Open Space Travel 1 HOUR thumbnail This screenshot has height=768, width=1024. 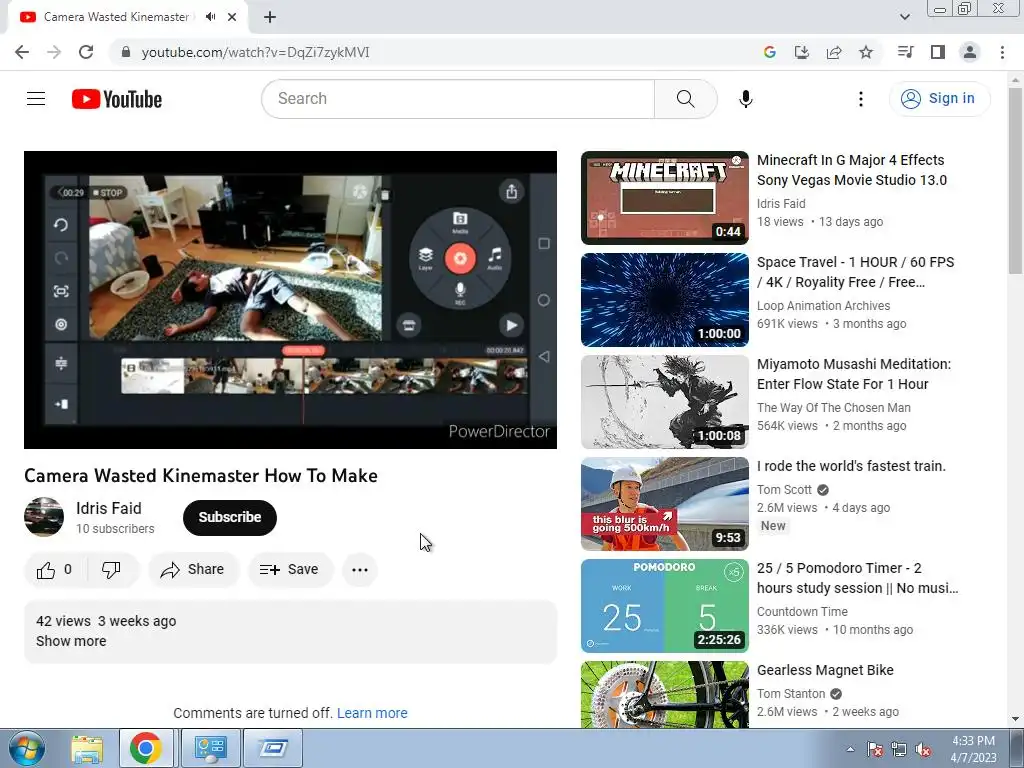point(665,300)
